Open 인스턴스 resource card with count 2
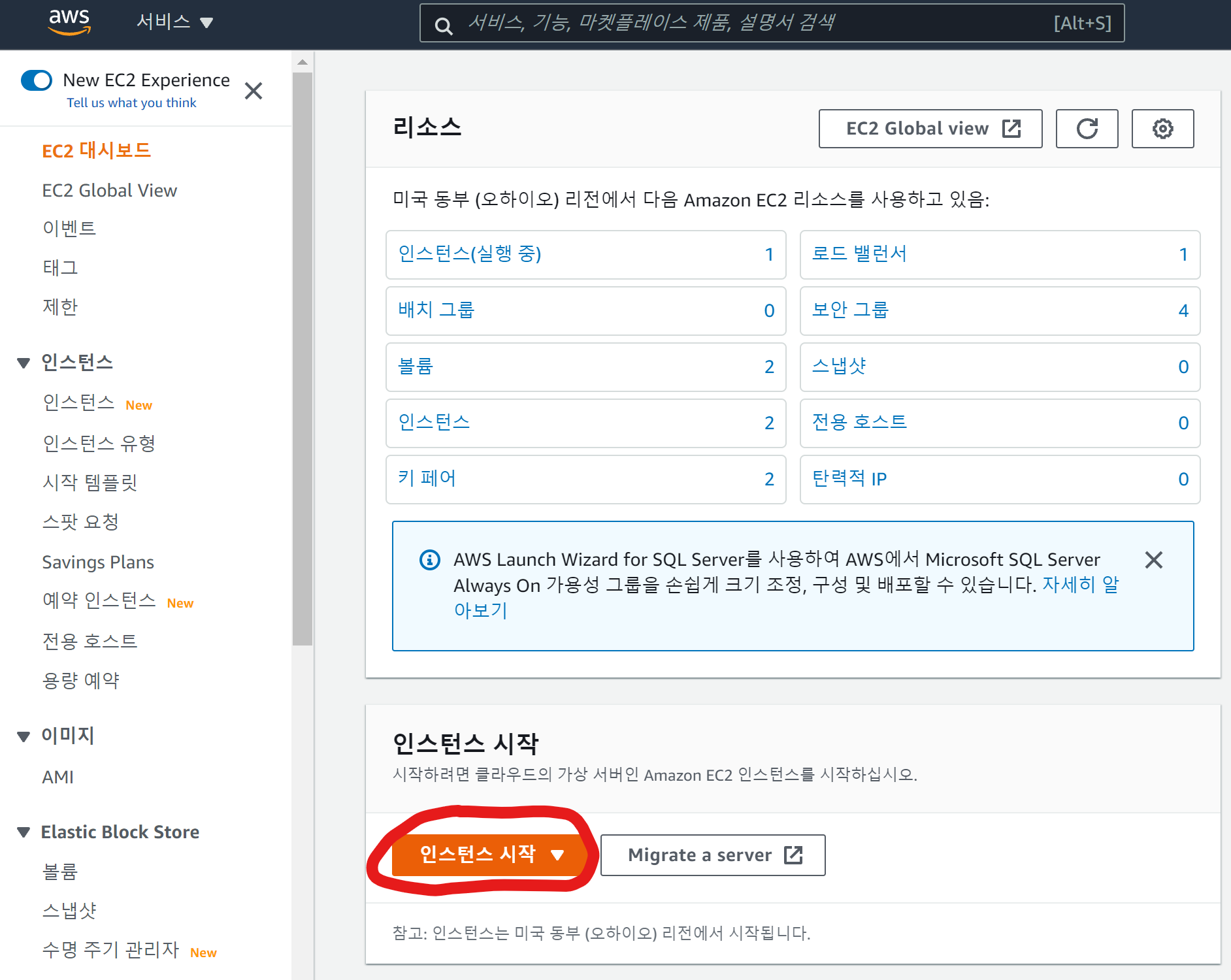 tap(586, 423)
